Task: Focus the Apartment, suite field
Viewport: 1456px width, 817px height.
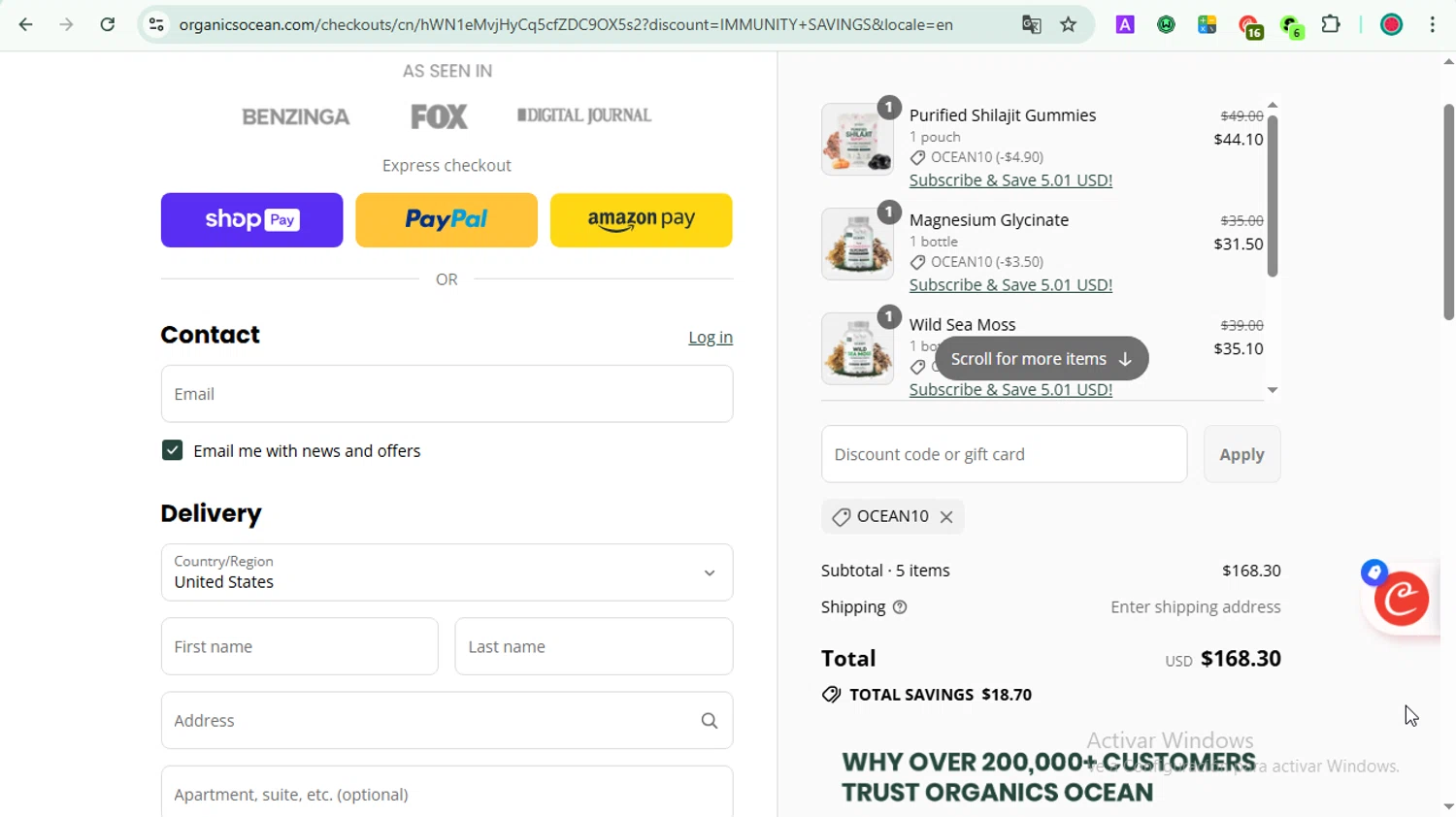Action: click(447, 792)
